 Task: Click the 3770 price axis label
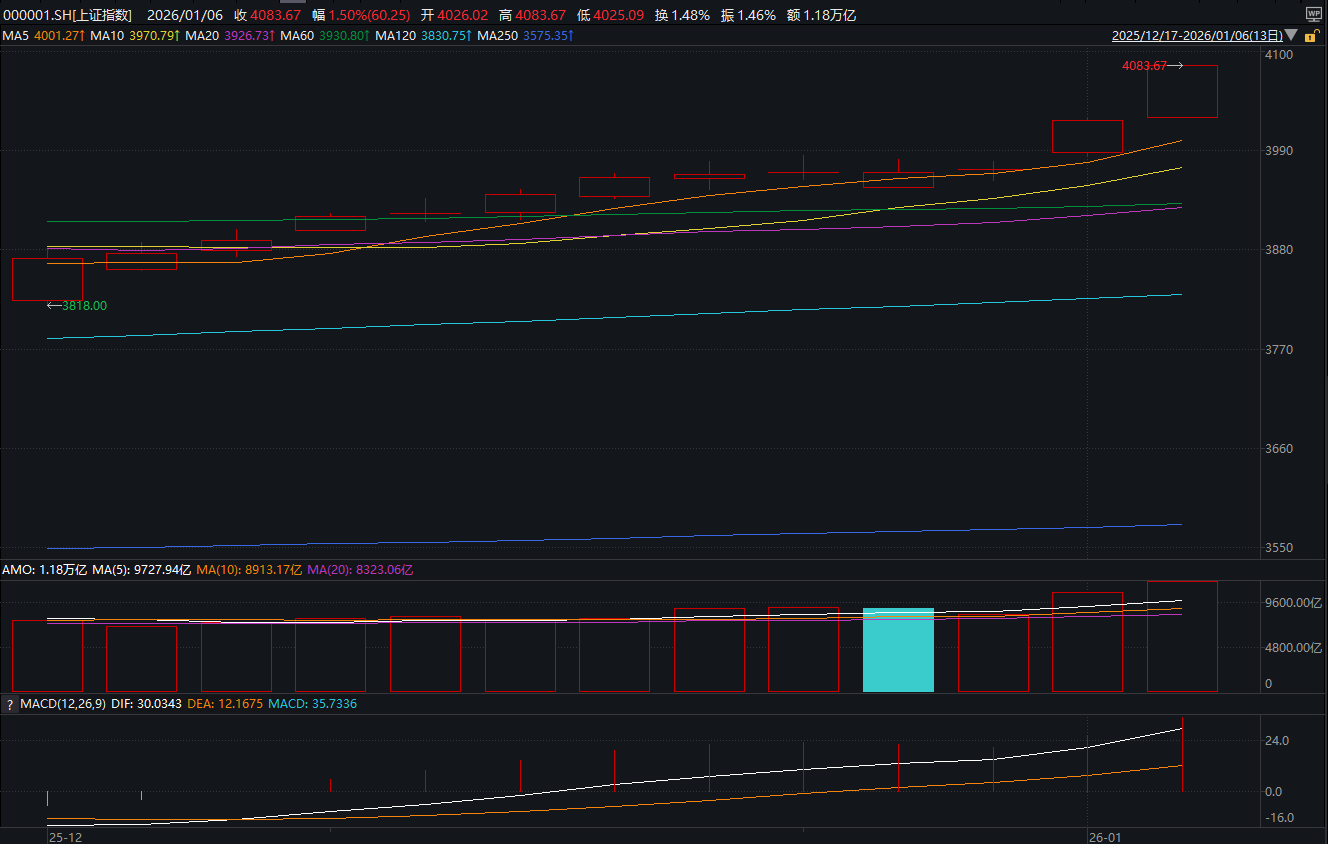1279,350
